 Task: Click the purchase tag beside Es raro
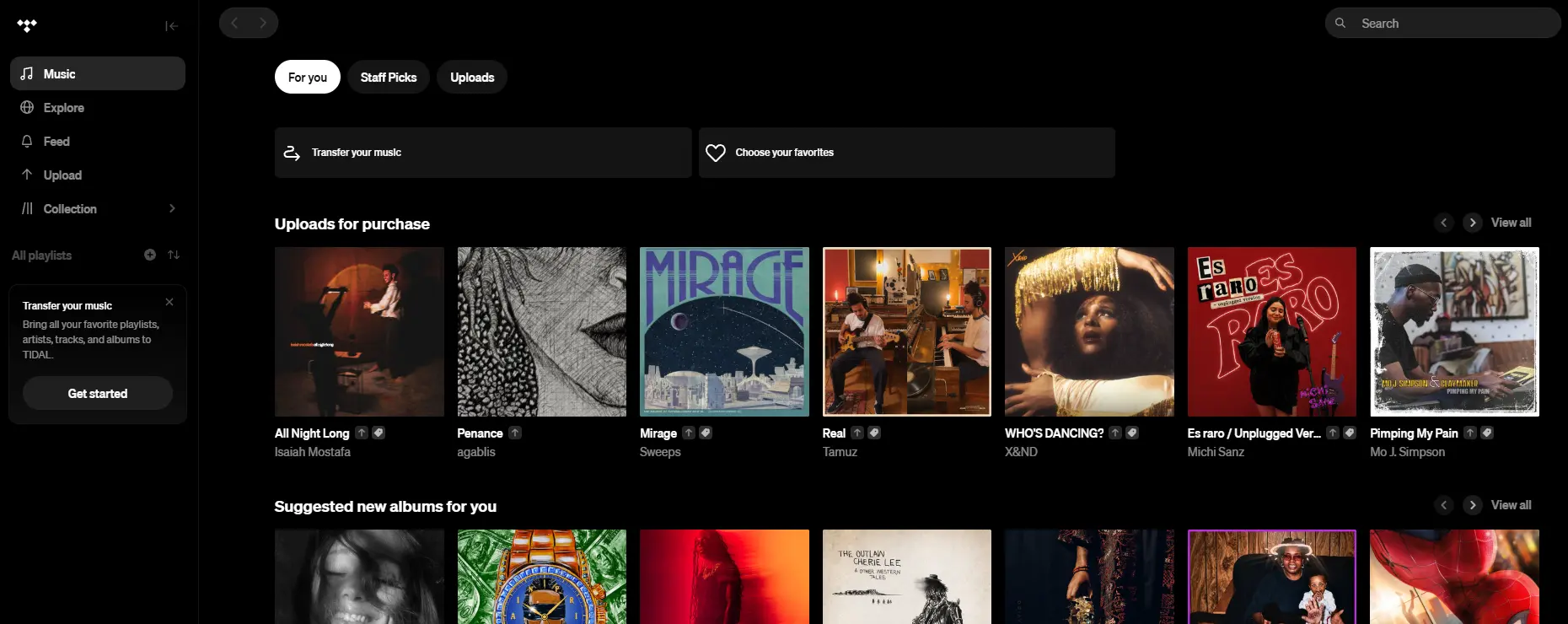1350,433
